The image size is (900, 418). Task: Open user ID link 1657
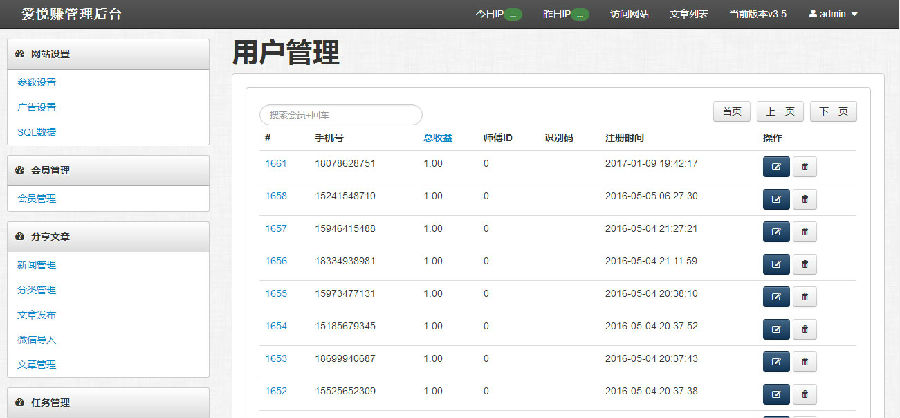[276, 229]
